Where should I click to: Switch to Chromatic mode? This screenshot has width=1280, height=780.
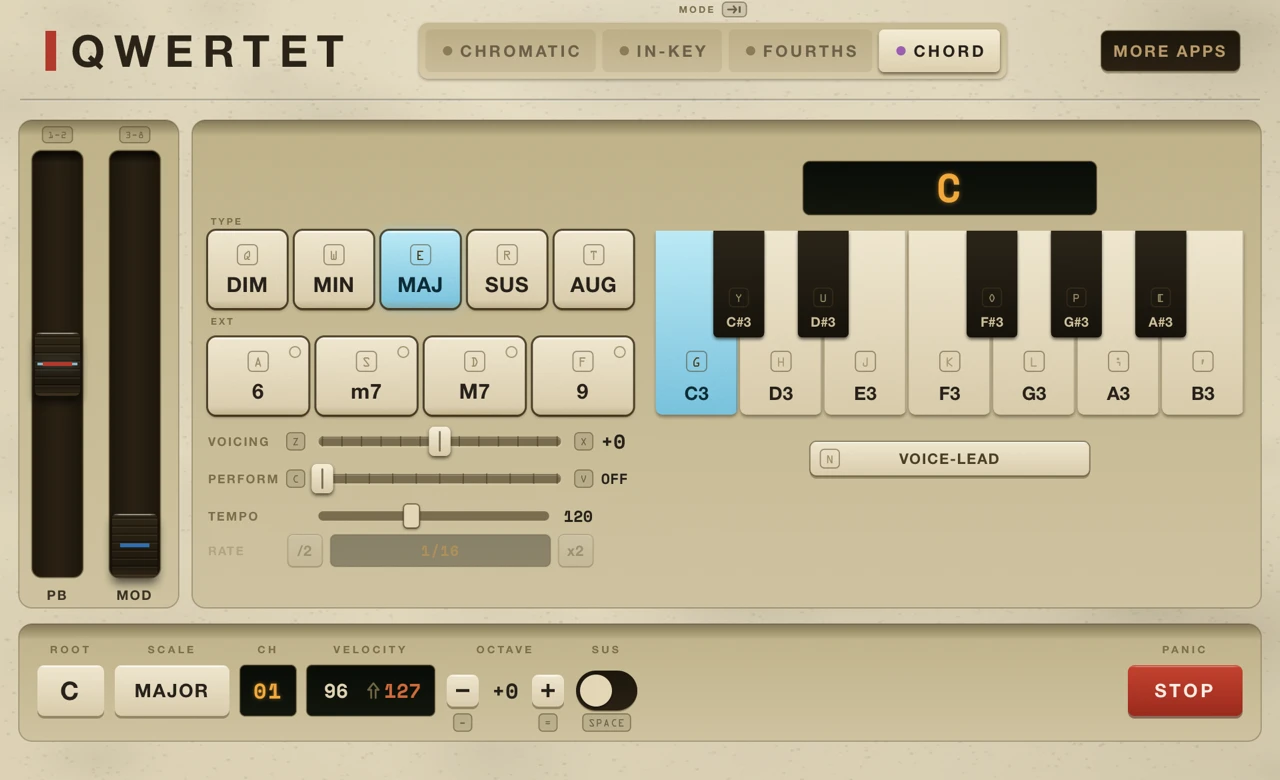pos(511,51)
